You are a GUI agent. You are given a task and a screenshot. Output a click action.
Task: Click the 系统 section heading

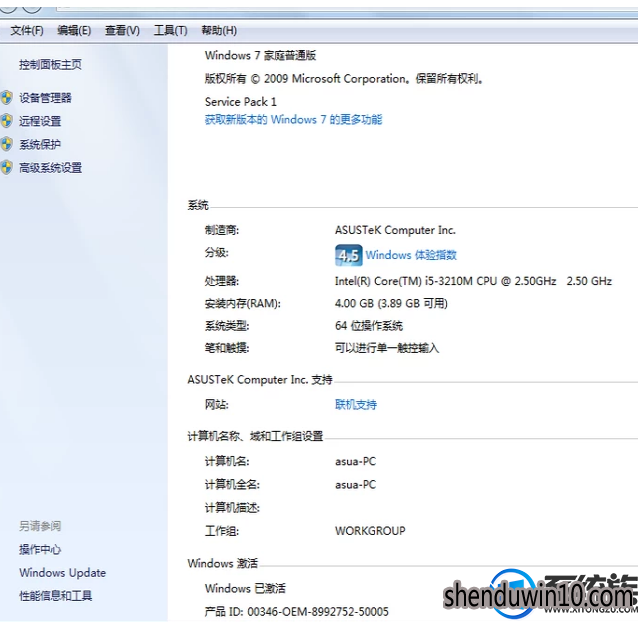point(198,205)
